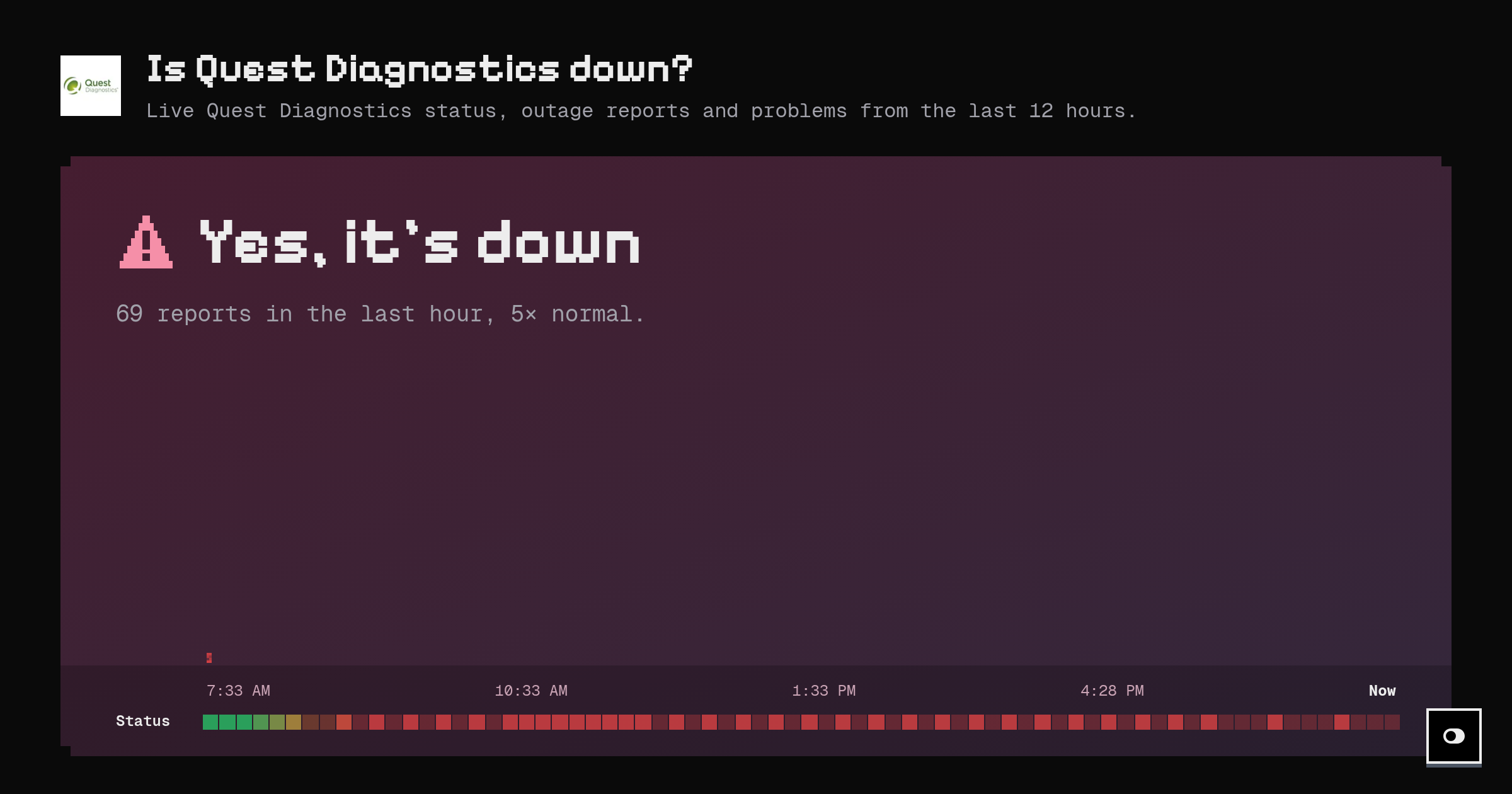Click the 4:28 PM time label
This screenshot has height=794, width=1512.
pyautogui.click(x=1112, y=691)
